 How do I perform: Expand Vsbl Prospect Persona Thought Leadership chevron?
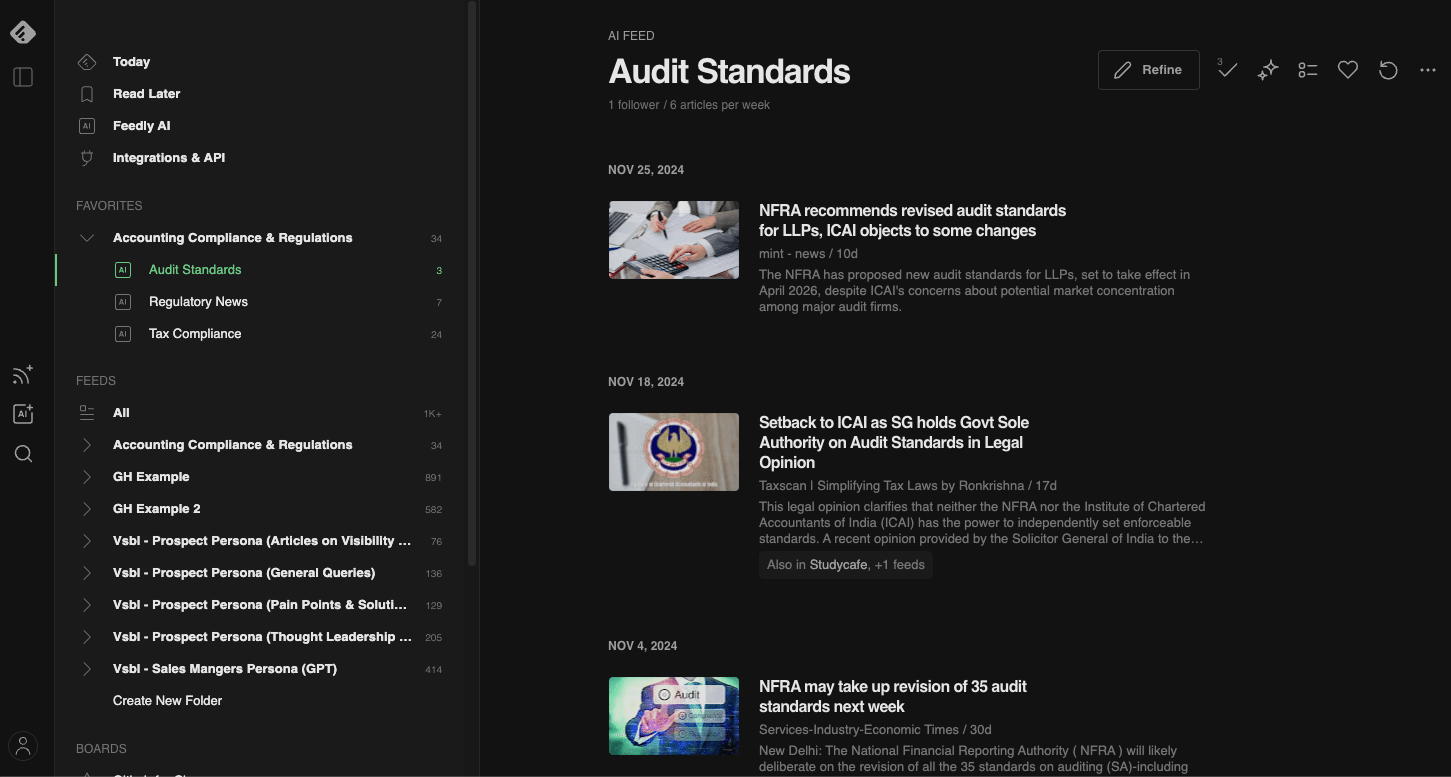coord(87,637)
